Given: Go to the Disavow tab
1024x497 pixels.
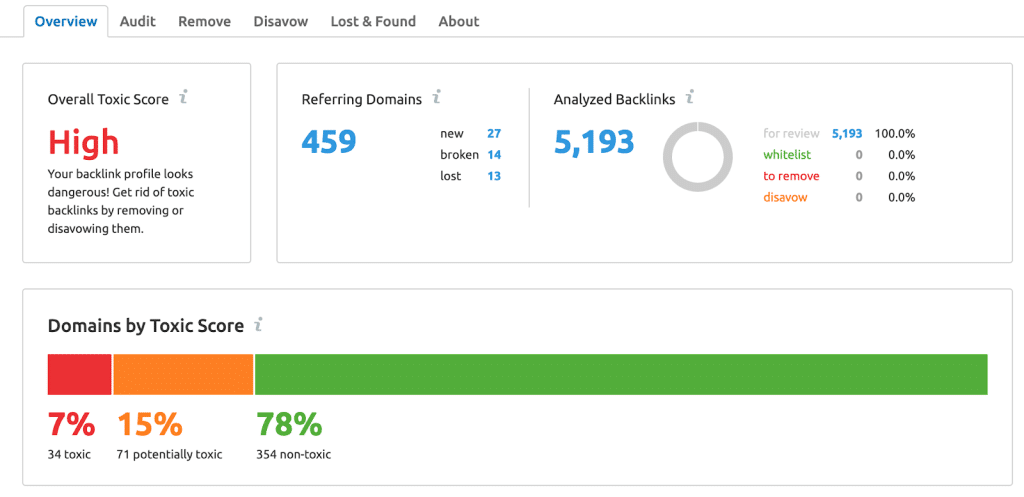Looking at the screenshot, I should [x=281, y=22].
